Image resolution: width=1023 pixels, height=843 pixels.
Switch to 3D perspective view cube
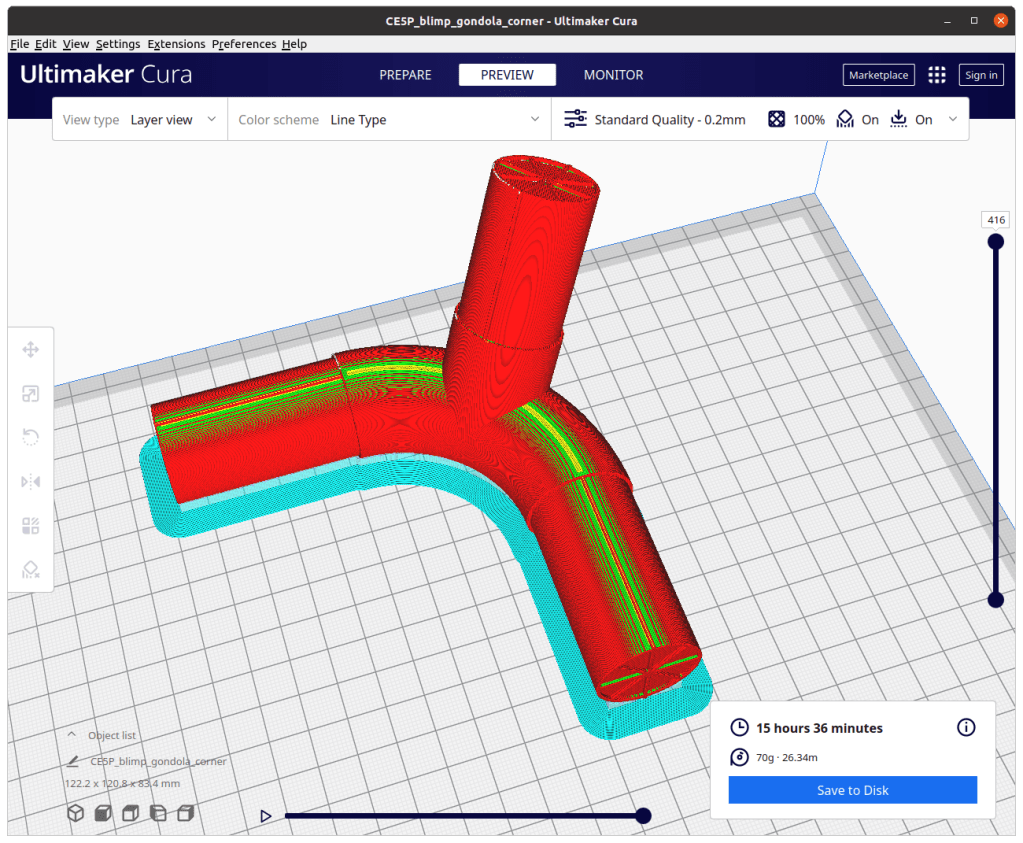76,814
